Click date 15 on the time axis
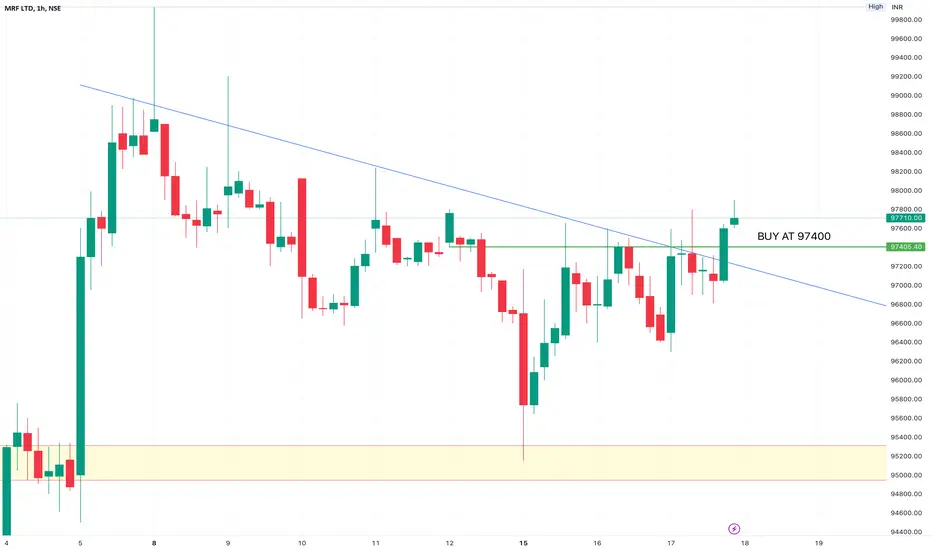The width and height of the screenshot is (932, 550). click(x=523, y=543)
